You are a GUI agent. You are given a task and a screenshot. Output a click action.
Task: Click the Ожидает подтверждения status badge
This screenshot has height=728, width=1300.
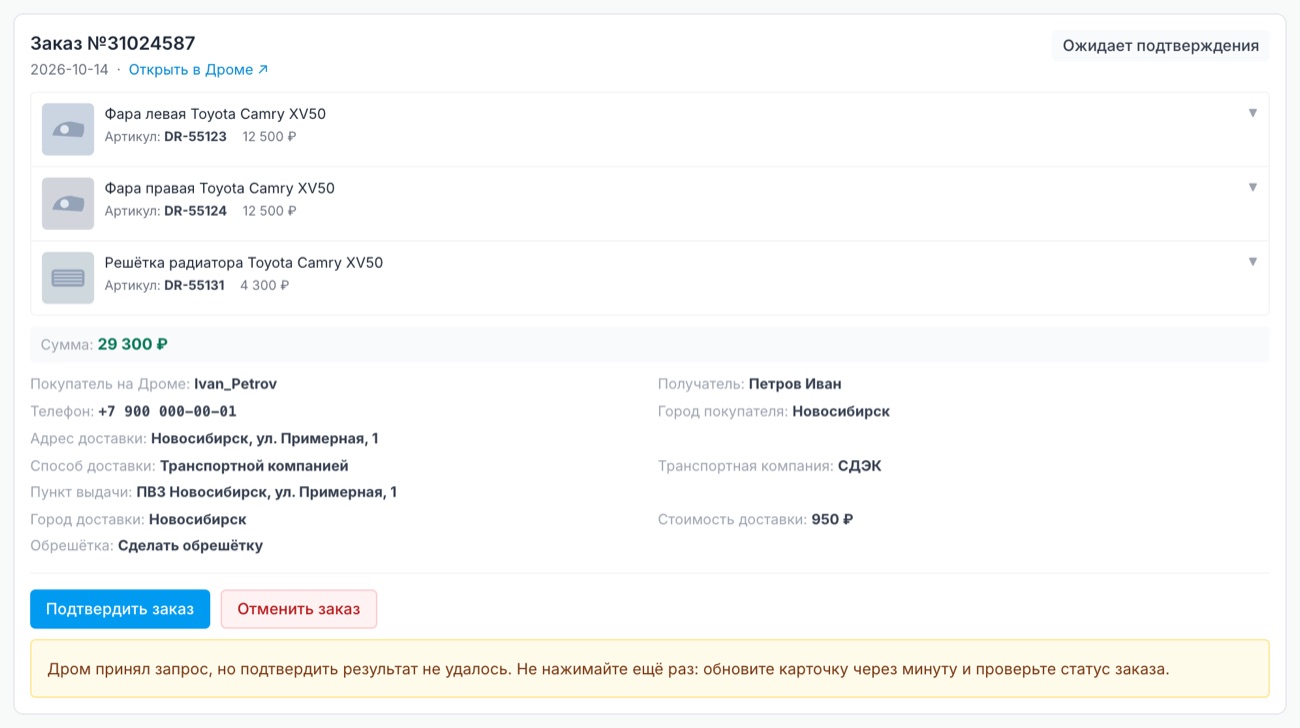(1160, 46)
